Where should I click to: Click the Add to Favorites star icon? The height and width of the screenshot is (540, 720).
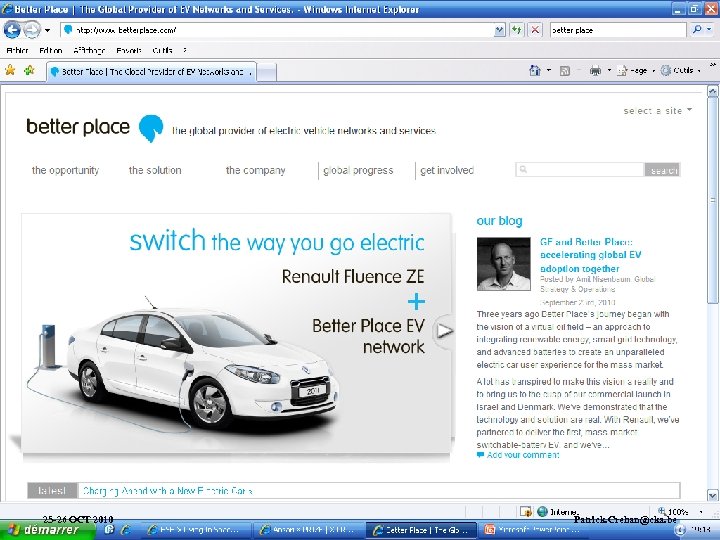tap(29, 70)
